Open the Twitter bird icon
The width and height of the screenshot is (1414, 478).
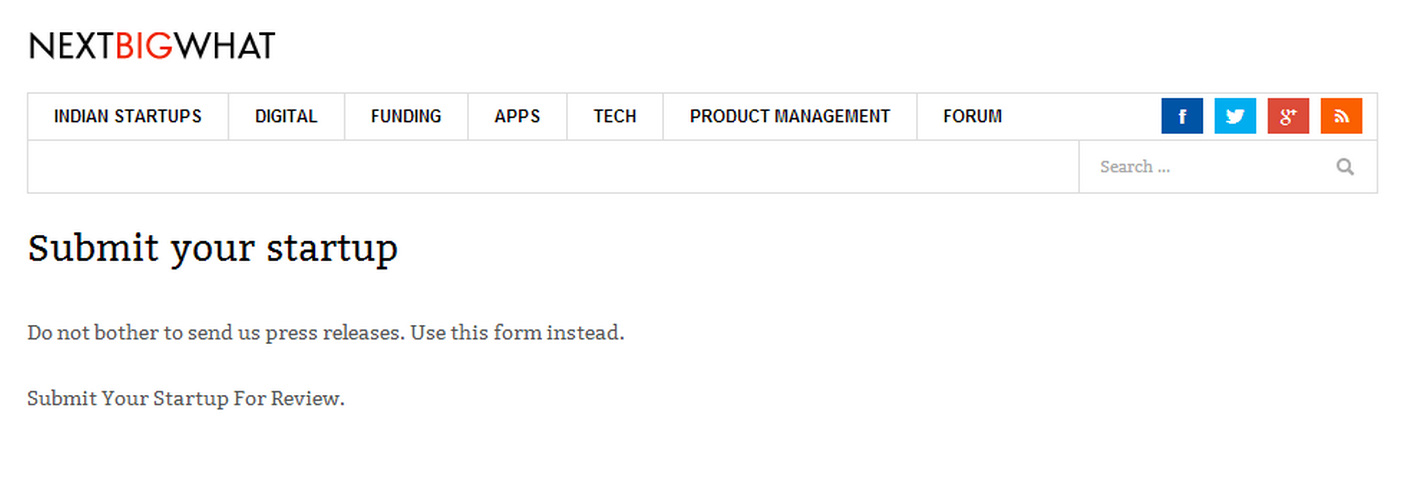tap(1235, 116)
